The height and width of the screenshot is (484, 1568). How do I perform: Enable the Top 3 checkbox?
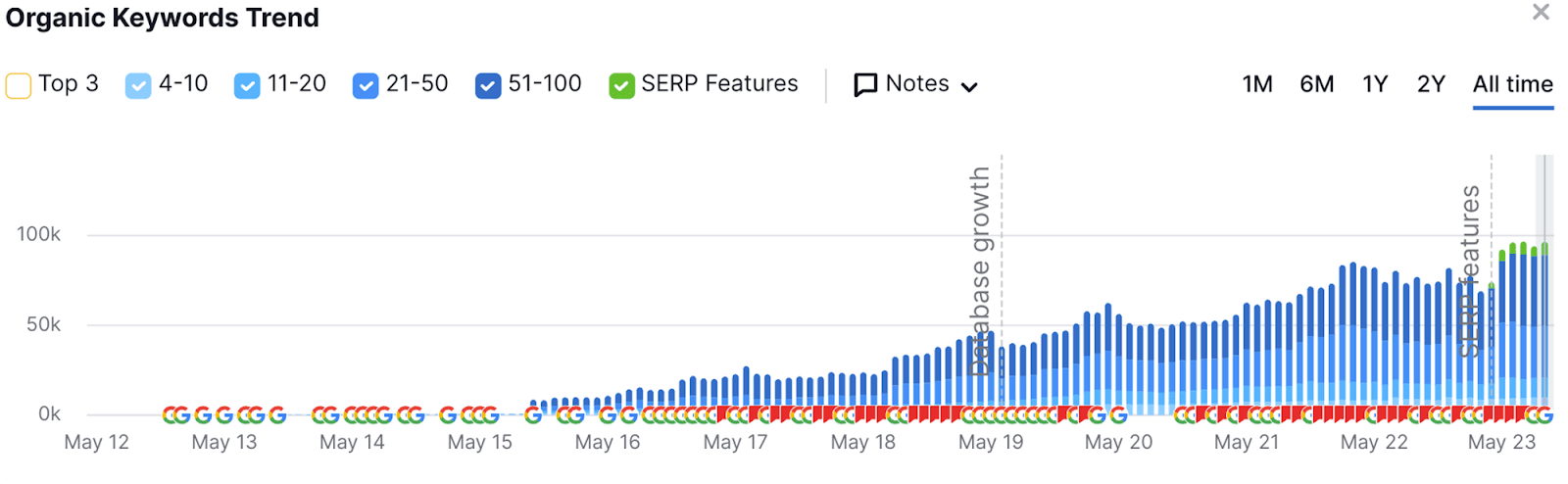(19, 85)
